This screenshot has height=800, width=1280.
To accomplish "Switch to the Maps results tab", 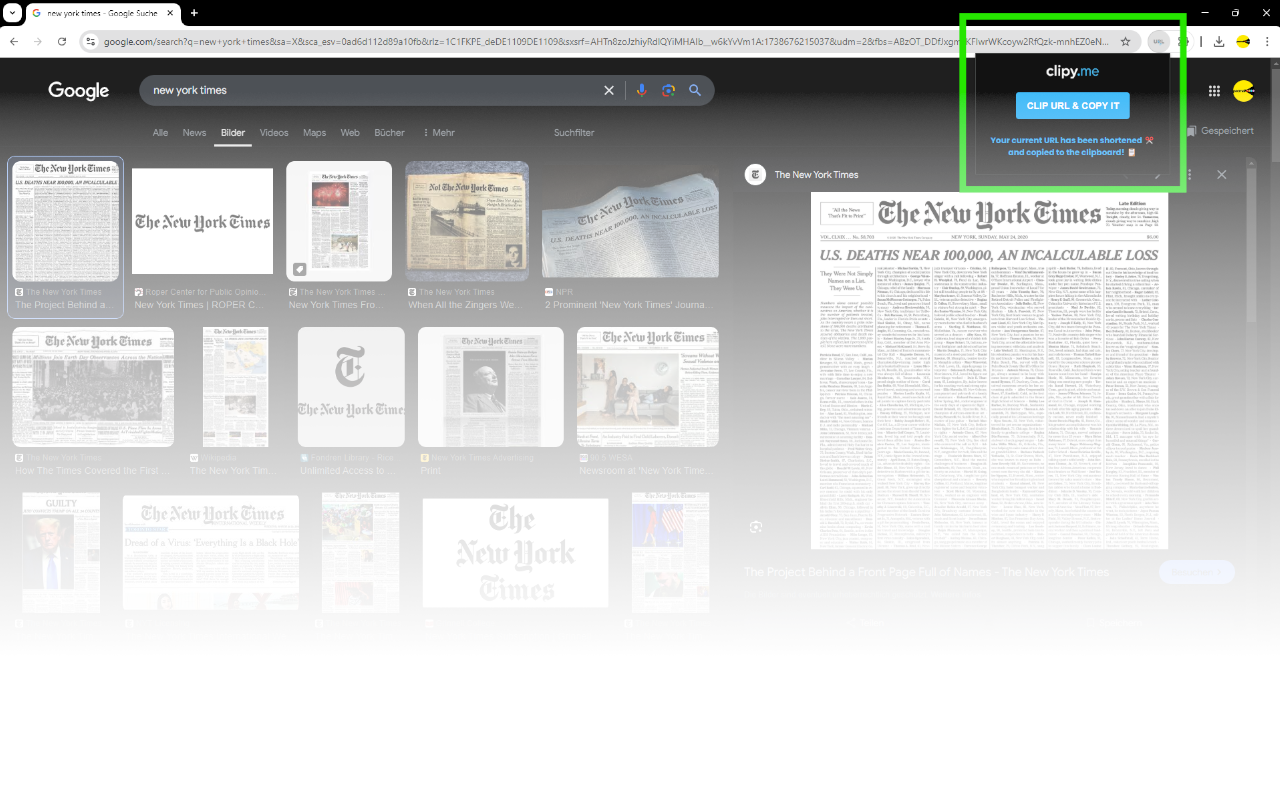I will click(314, 132).
